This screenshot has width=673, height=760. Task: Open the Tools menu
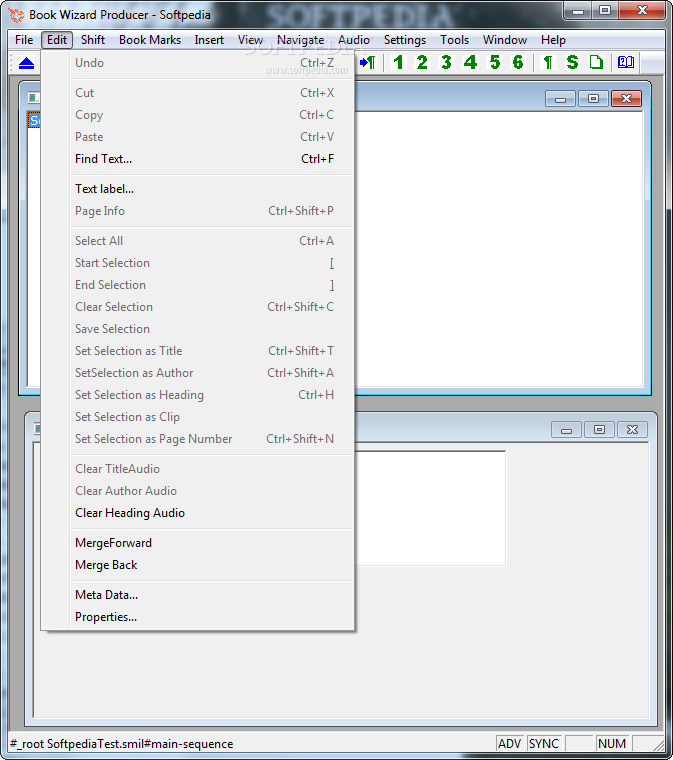[454, 40]
